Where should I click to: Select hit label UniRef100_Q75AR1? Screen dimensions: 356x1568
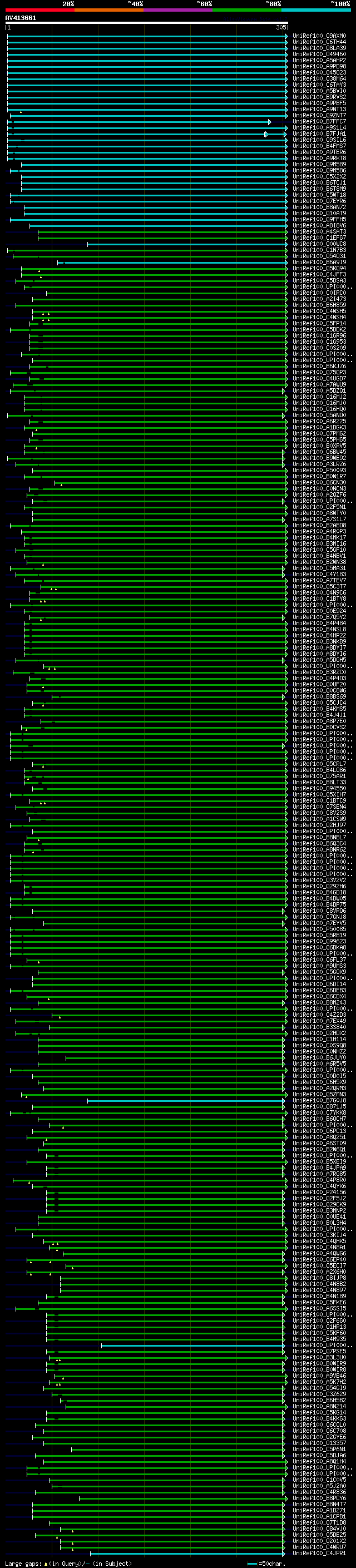[319, 776]
